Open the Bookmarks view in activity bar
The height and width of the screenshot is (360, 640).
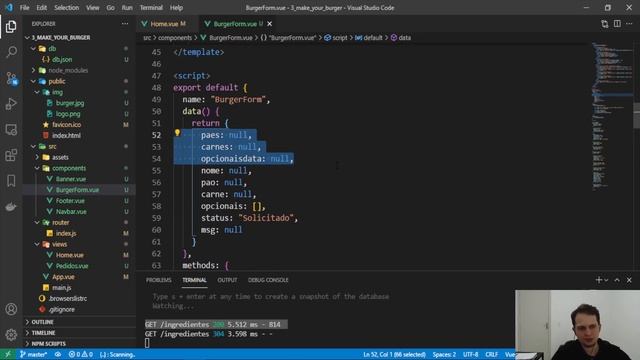[x=11, y=181]
